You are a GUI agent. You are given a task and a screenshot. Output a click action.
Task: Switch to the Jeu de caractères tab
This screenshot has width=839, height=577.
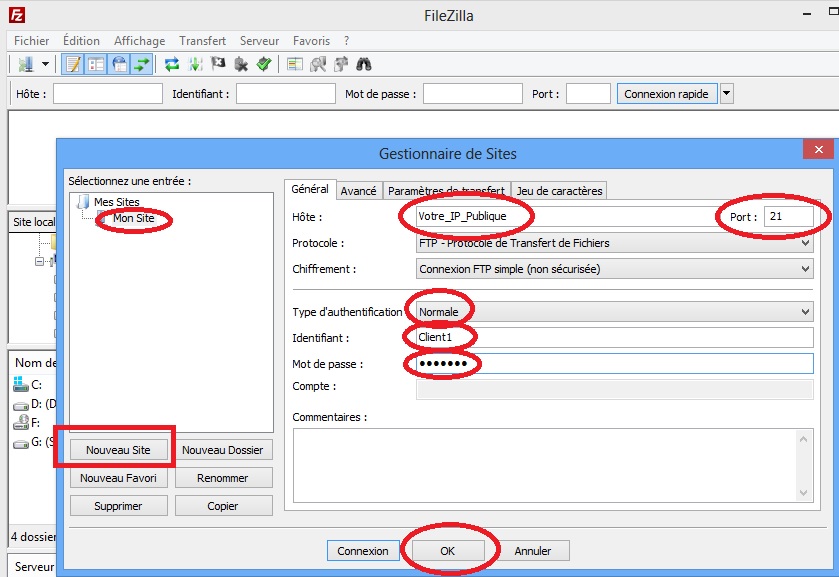559,191
